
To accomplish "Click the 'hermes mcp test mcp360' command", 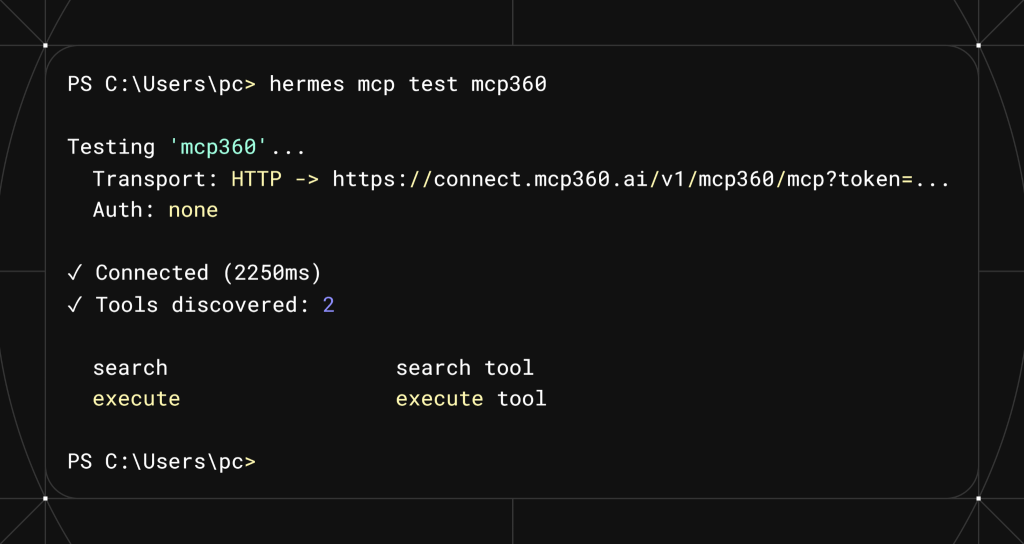I will point(408,84).
